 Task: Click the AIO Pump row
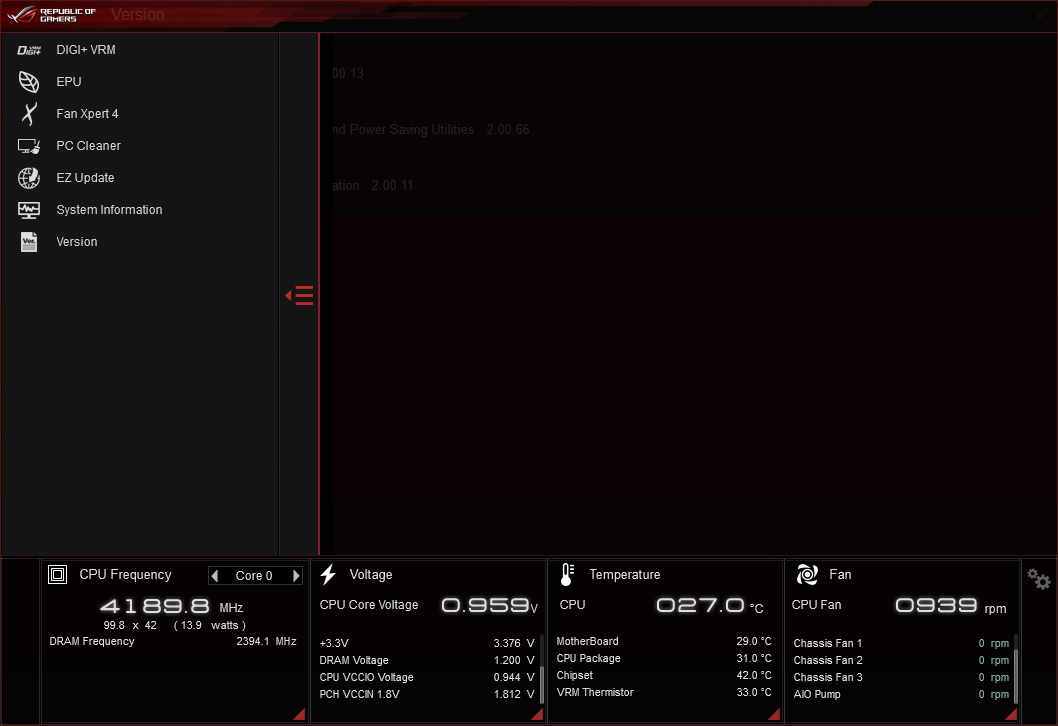901,694
